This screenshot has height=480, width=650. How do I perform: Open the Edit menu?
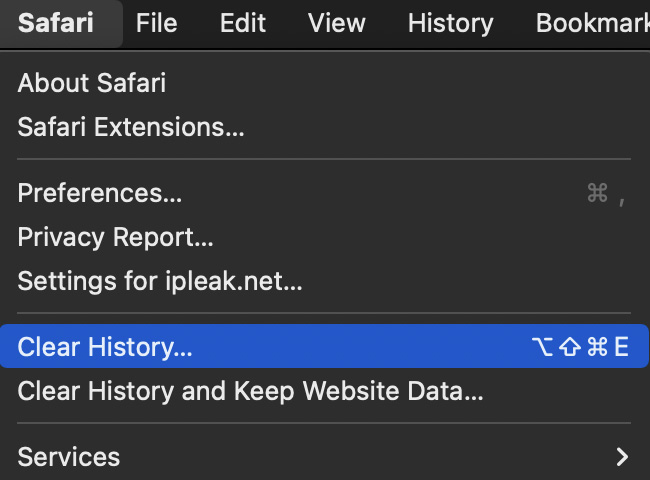[x=243, y=23]
